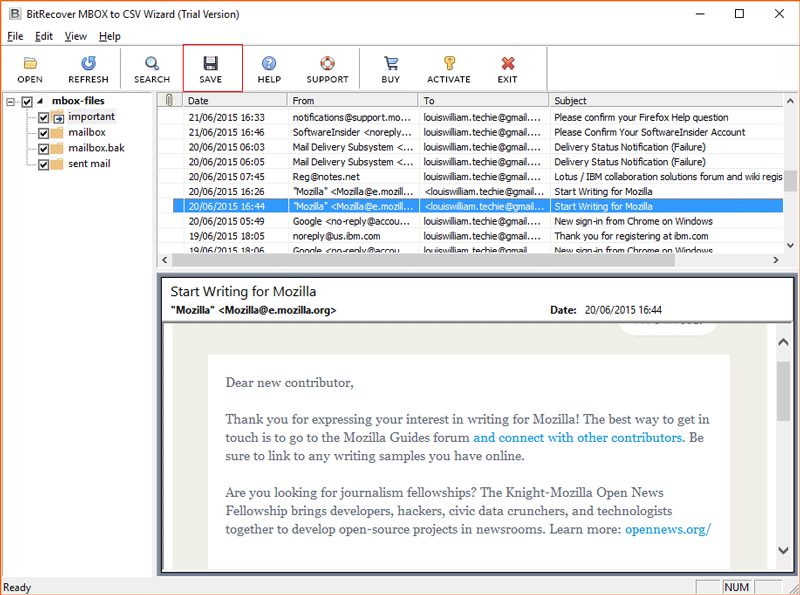
Task: Click the email list scroll up arrow
Action: [x=790, y=101]
